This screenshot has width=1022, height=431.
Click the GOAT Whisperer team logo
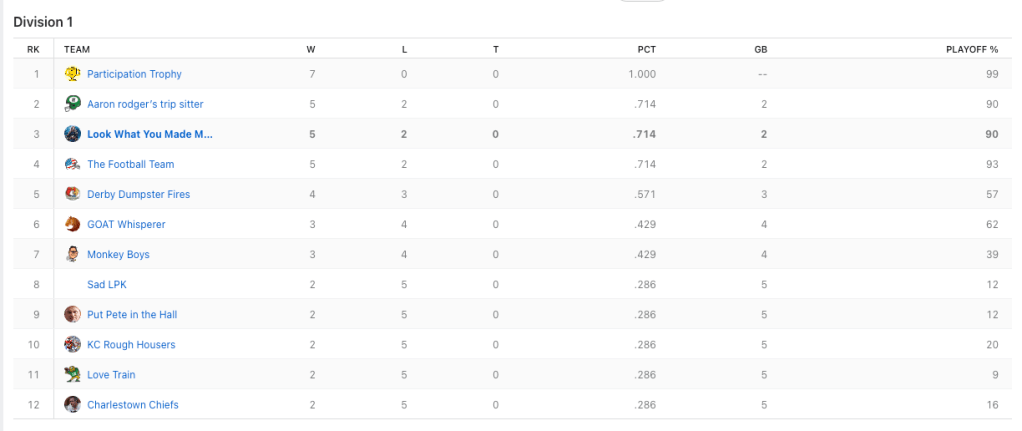click(72, 224)
